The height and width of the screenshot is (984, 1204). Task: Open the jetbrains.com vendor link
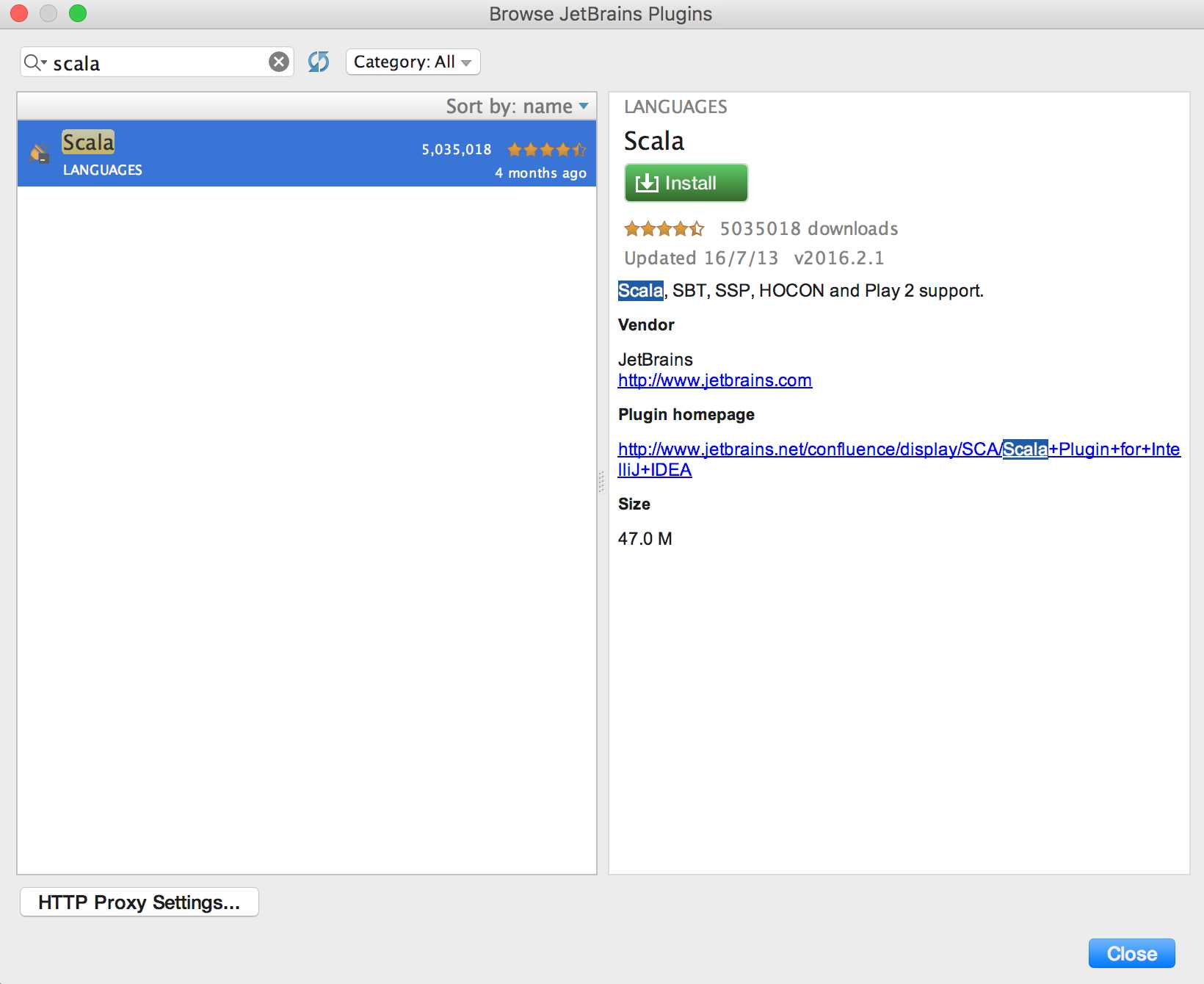tap(714, 380)
